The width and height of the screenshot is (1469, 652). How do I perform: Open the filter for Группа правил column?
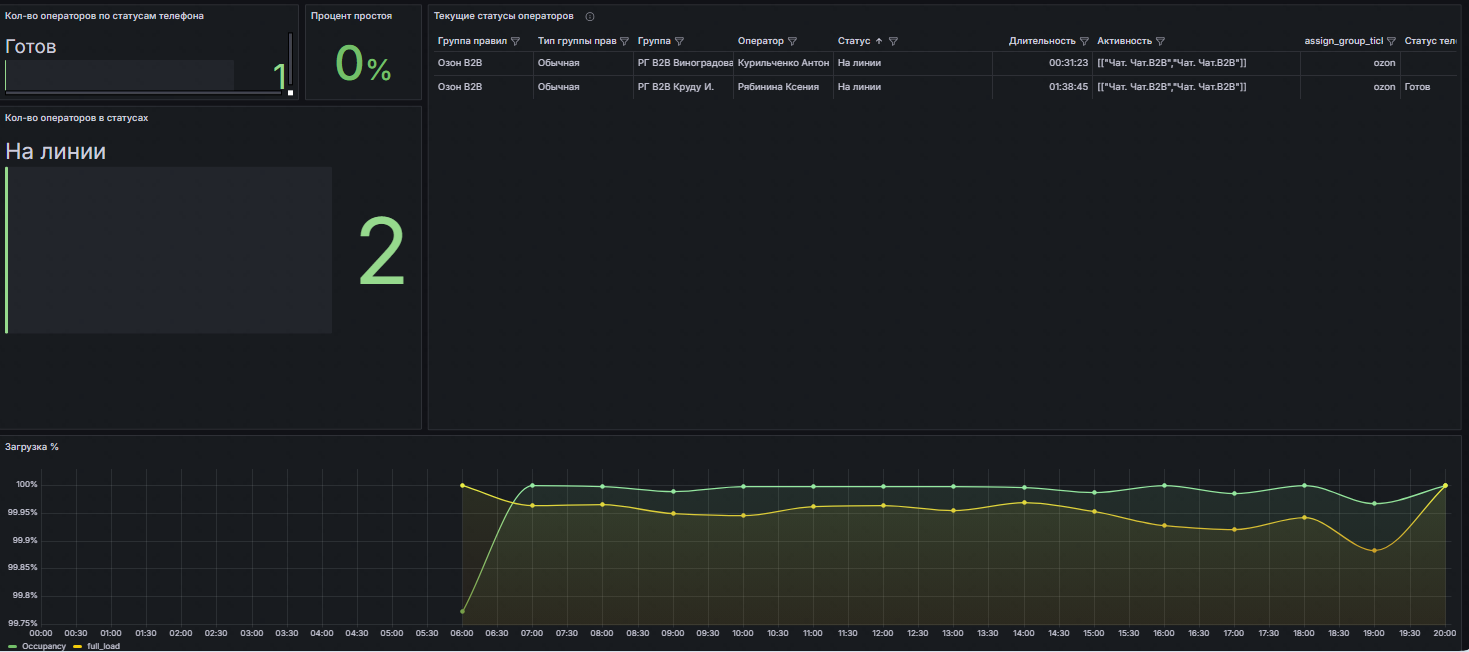[516, 41]
